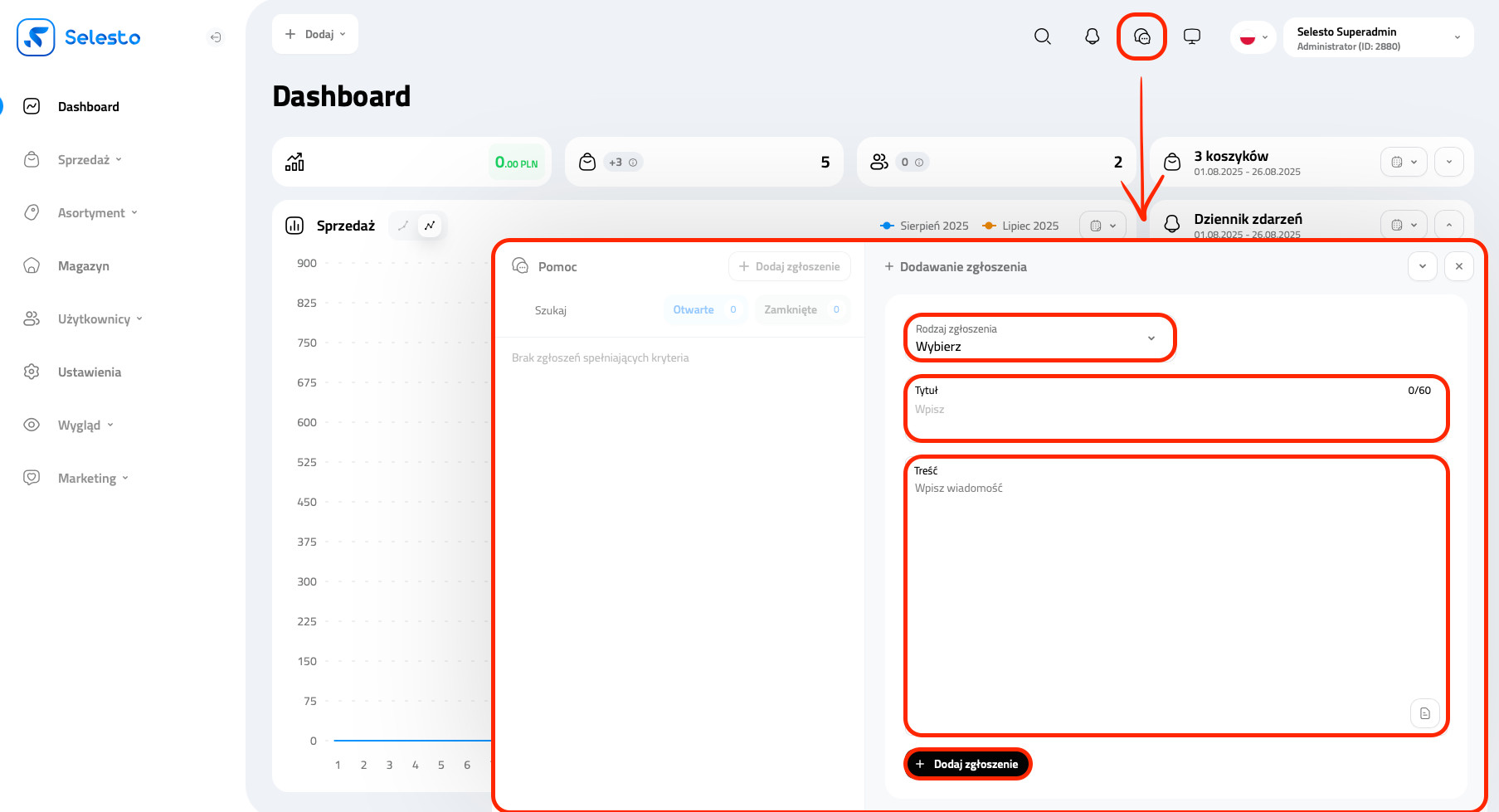Close the Dodawanie zgłoszenia panel

[x=1458, y=266]
